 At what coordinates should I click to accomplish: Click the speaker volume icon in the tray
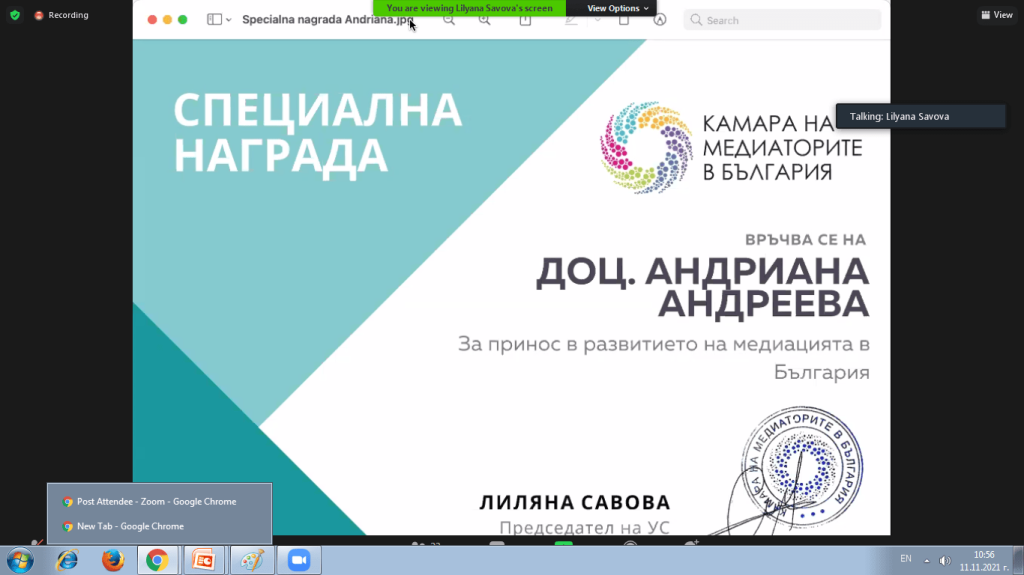(x=945, y=561)
